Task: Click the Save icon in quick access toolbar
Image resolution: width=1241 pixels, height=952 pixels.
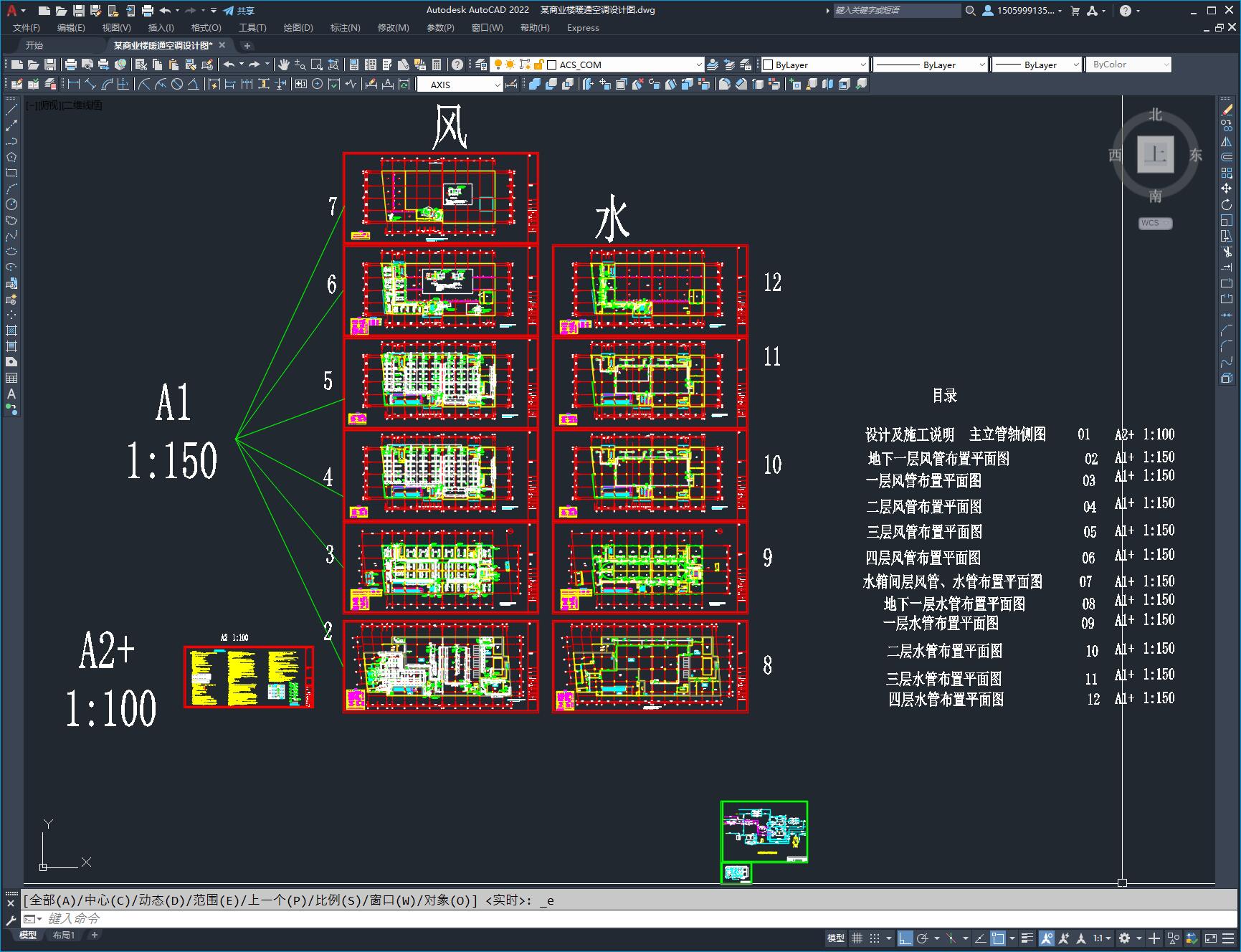Action: [79, 10]
